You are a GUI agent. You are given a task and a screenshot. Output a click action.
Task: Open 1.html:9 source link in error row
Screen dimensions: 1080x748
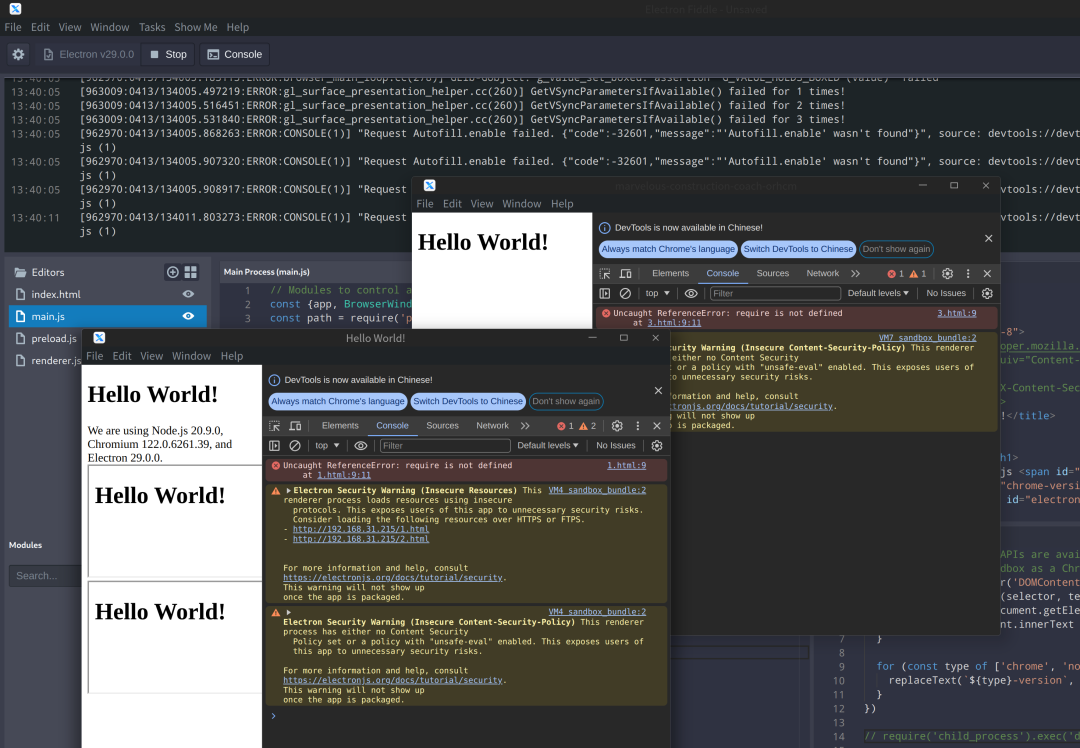(626, 466)
